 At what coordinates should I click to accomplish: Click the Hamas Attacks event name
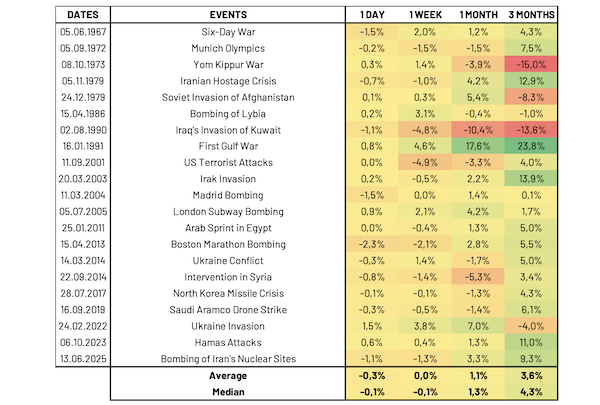click(x=229, y=340)
